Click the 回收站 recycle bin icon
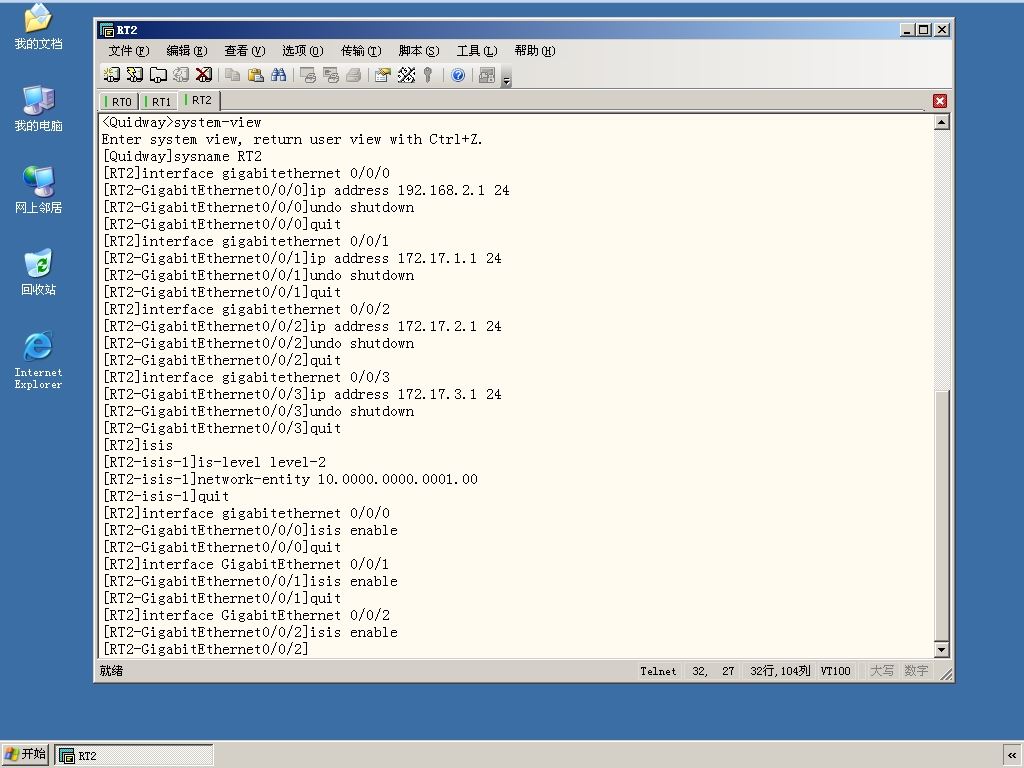This screenshot has height=768, width=1024. (38, 272)
